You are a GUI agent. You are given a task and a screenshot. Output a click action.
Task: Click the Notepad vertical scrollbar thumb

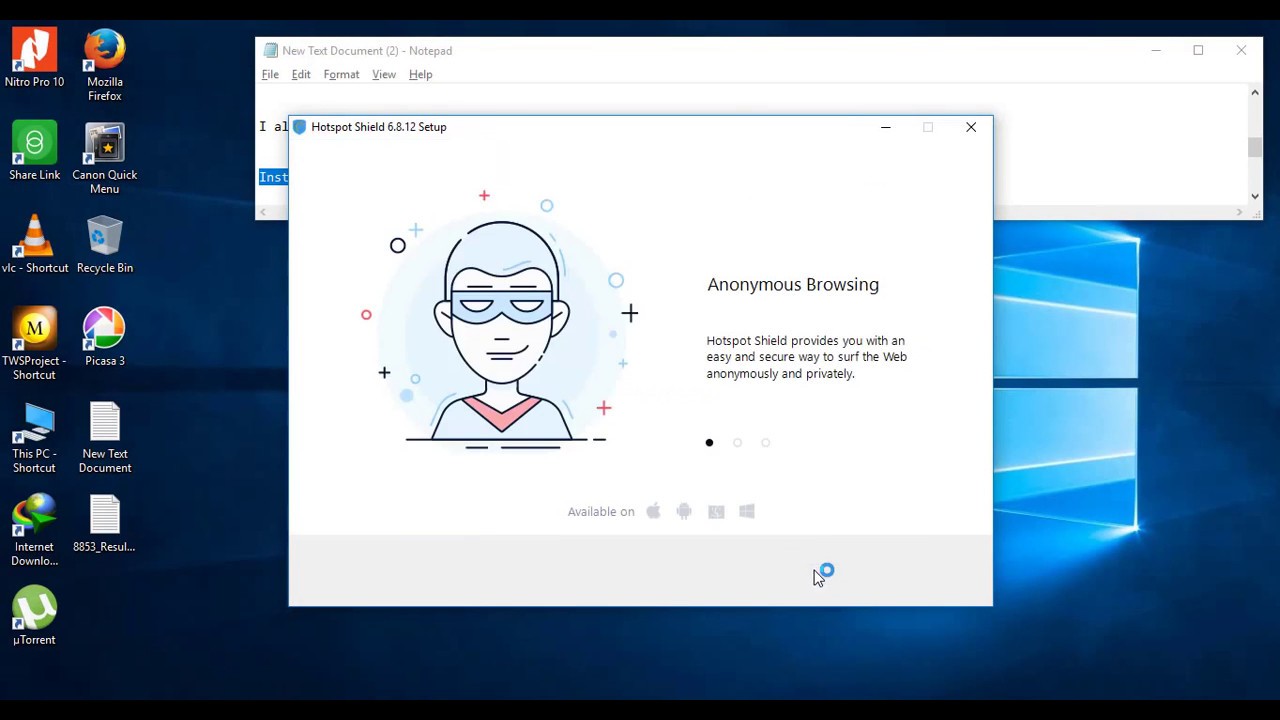coord(1254,148)
